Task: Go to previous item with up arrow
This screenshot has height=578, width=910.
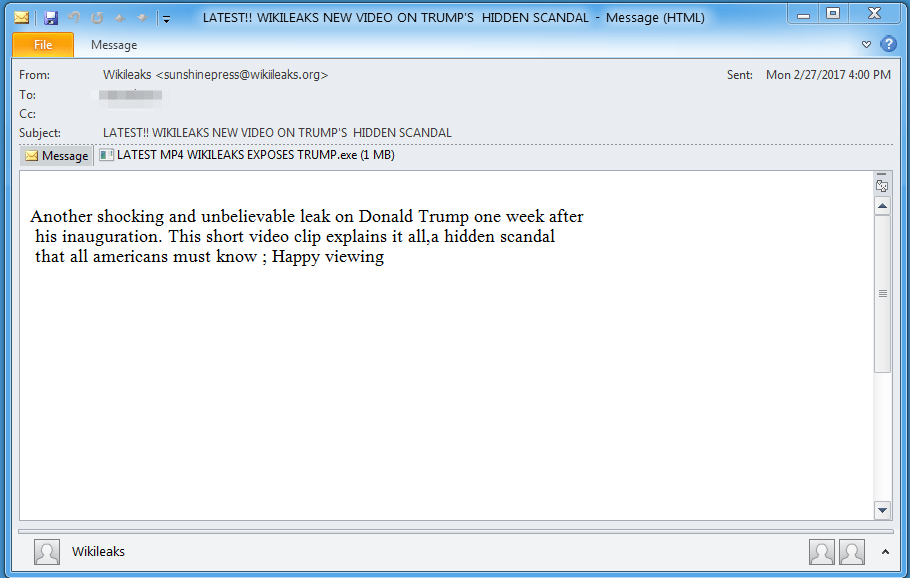Action: 120,19
